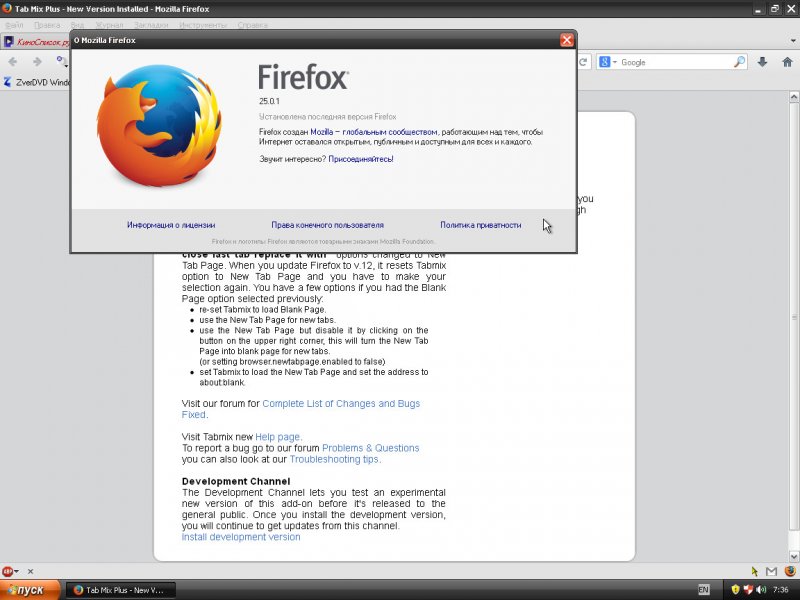The height and width of the screenshot is (600, 800).
Task: Click the 7:36 system clock
Action: point(781,590)
